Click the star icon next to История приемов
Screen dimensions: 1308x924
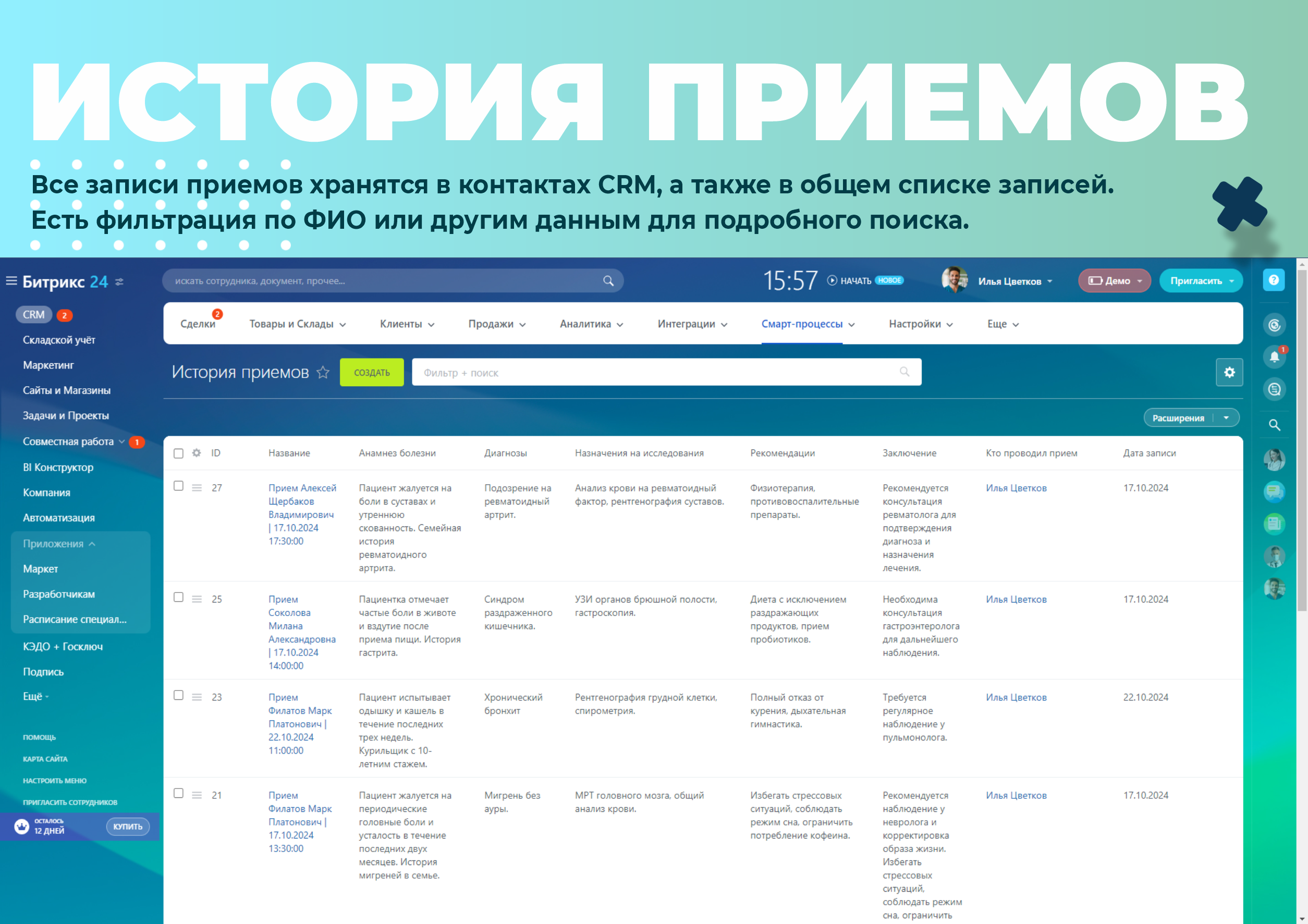(323, 373)
